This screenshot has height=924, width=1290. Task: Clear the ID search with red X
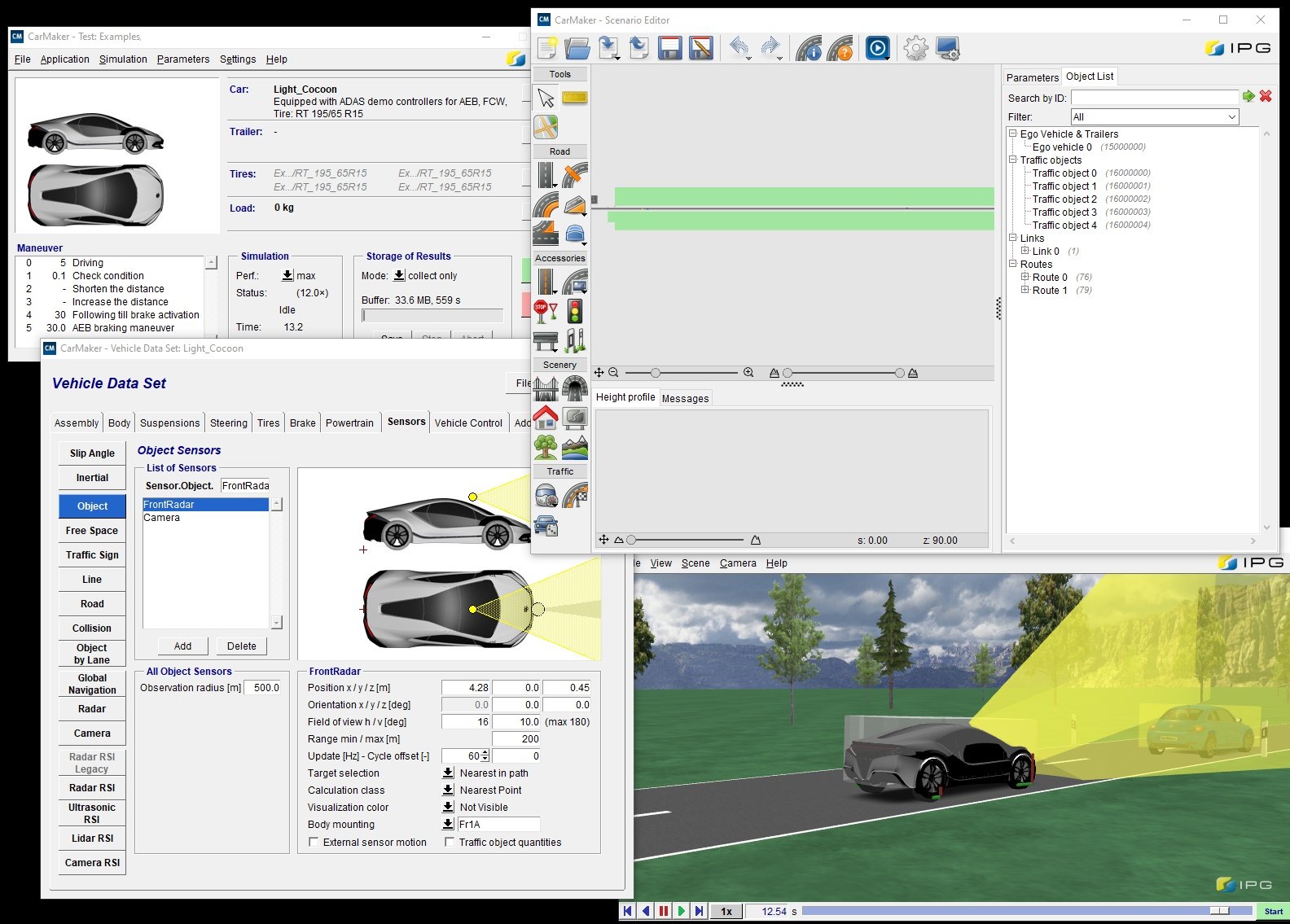pos(1266,96)
